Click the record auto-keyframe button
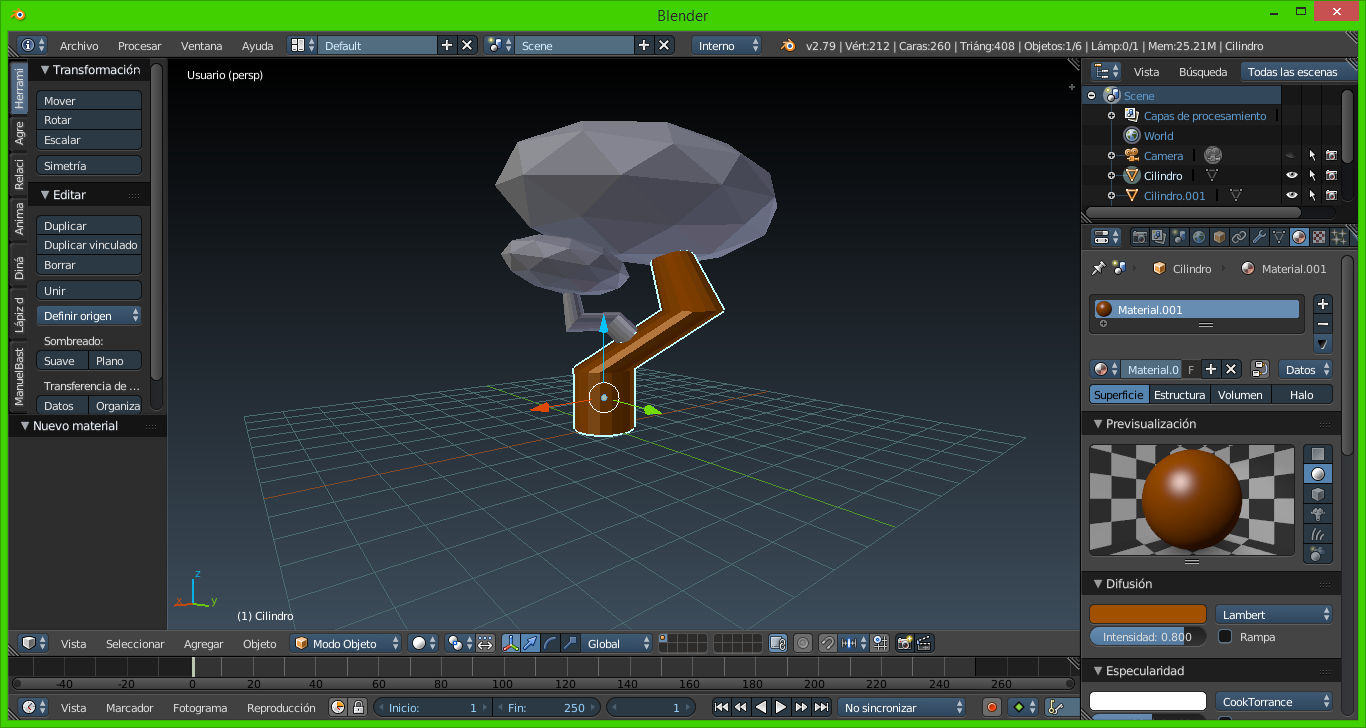This screenshot has width=1366, height=728. click(992, 707)
